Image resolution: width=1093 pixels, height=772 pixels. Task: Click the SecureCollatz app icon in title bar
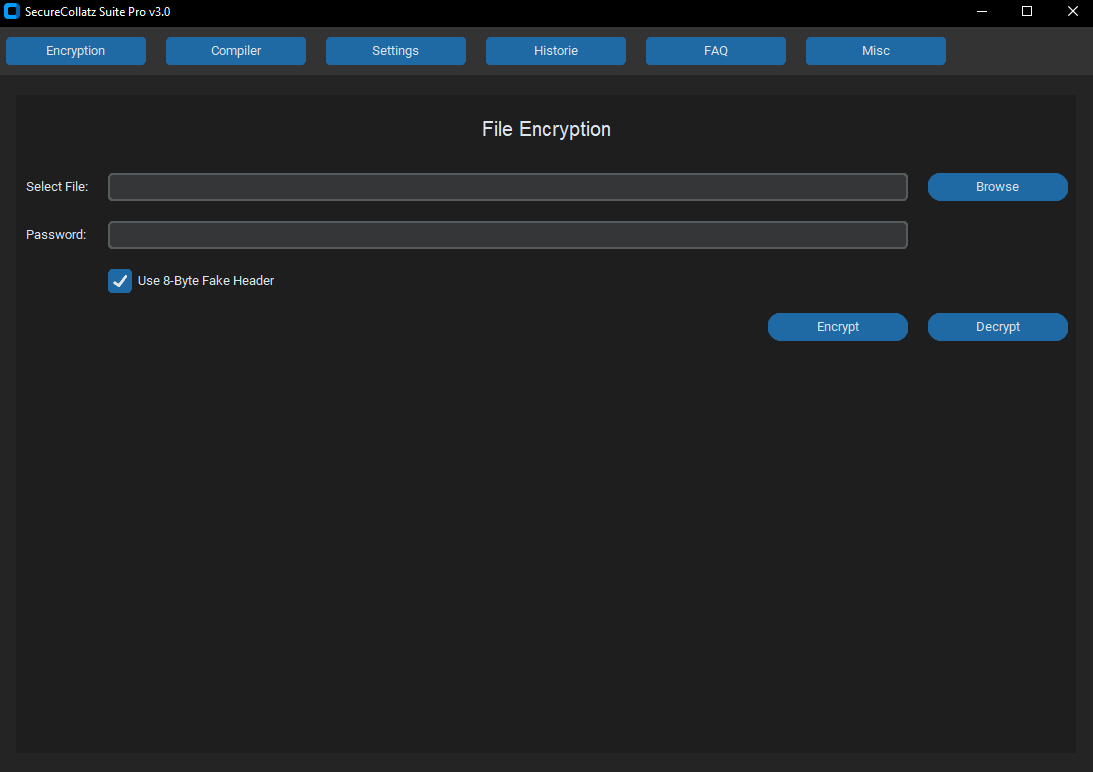point(12,12)
